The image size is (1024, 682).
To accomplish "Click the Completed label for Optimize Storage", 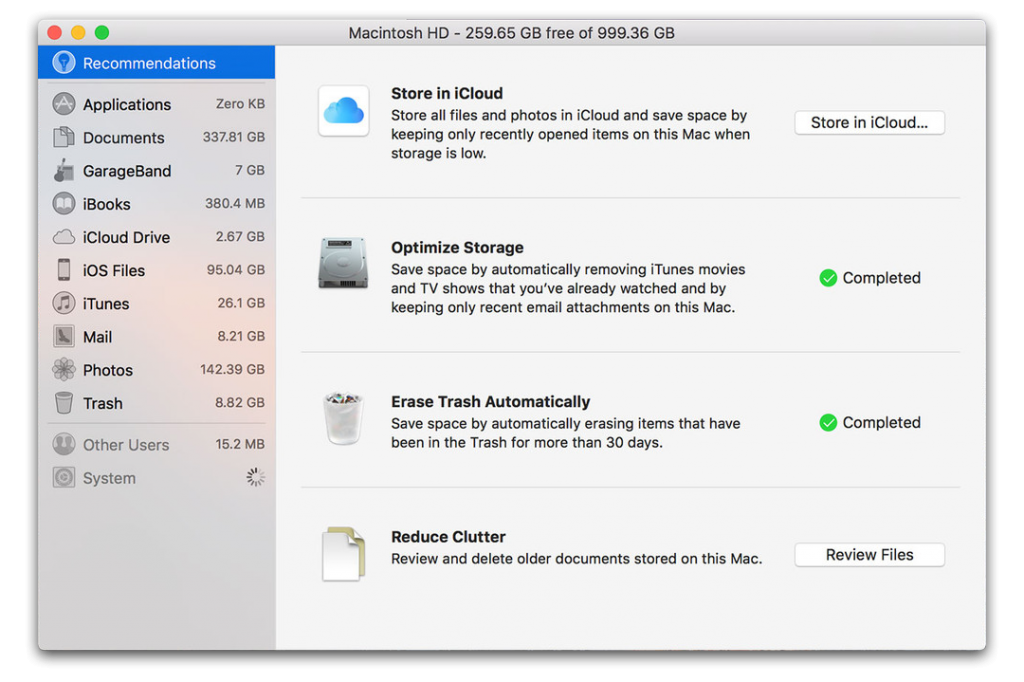I will click(882, 278).
